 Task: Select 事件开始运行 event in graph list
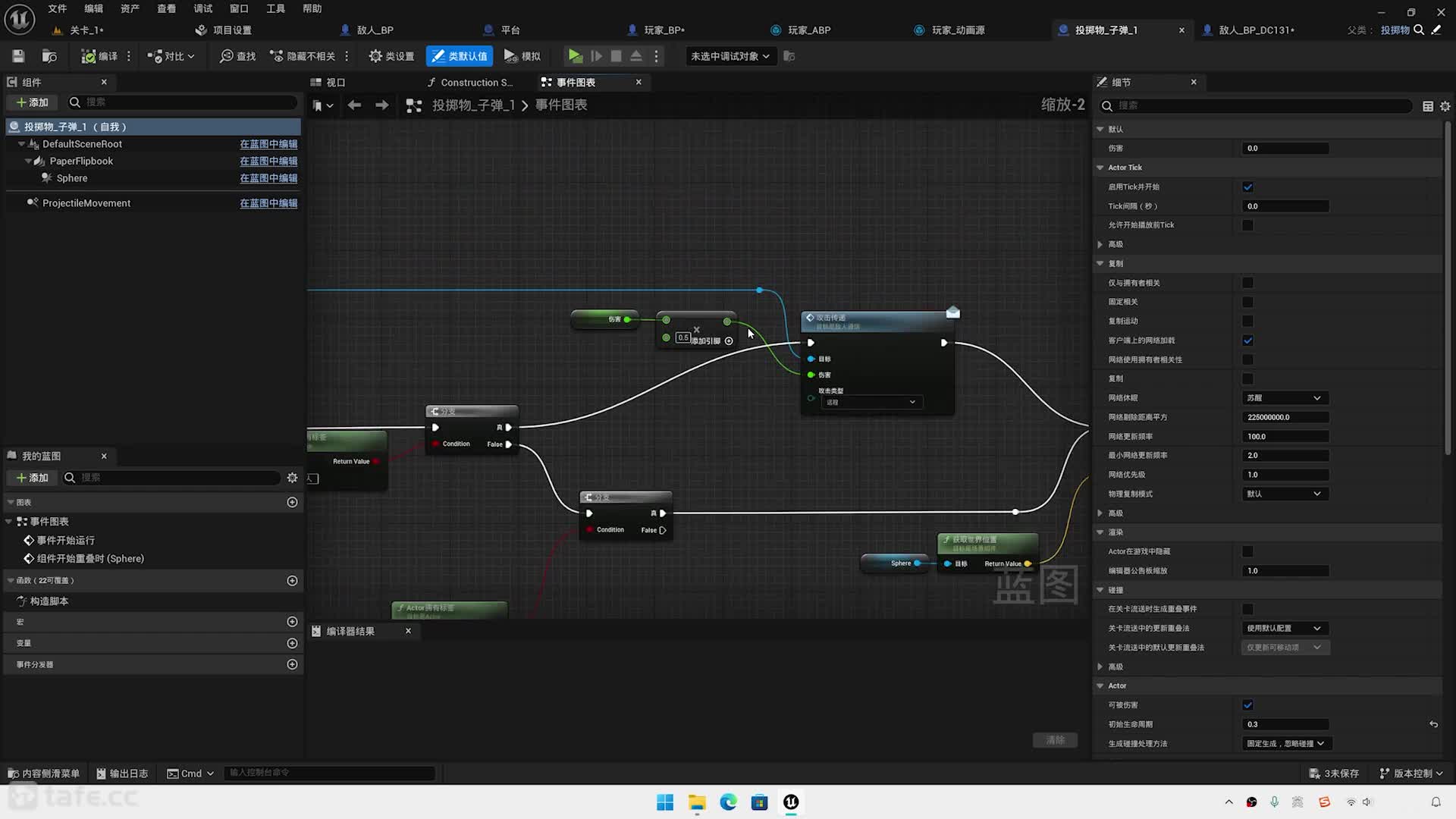click(66, 541)
